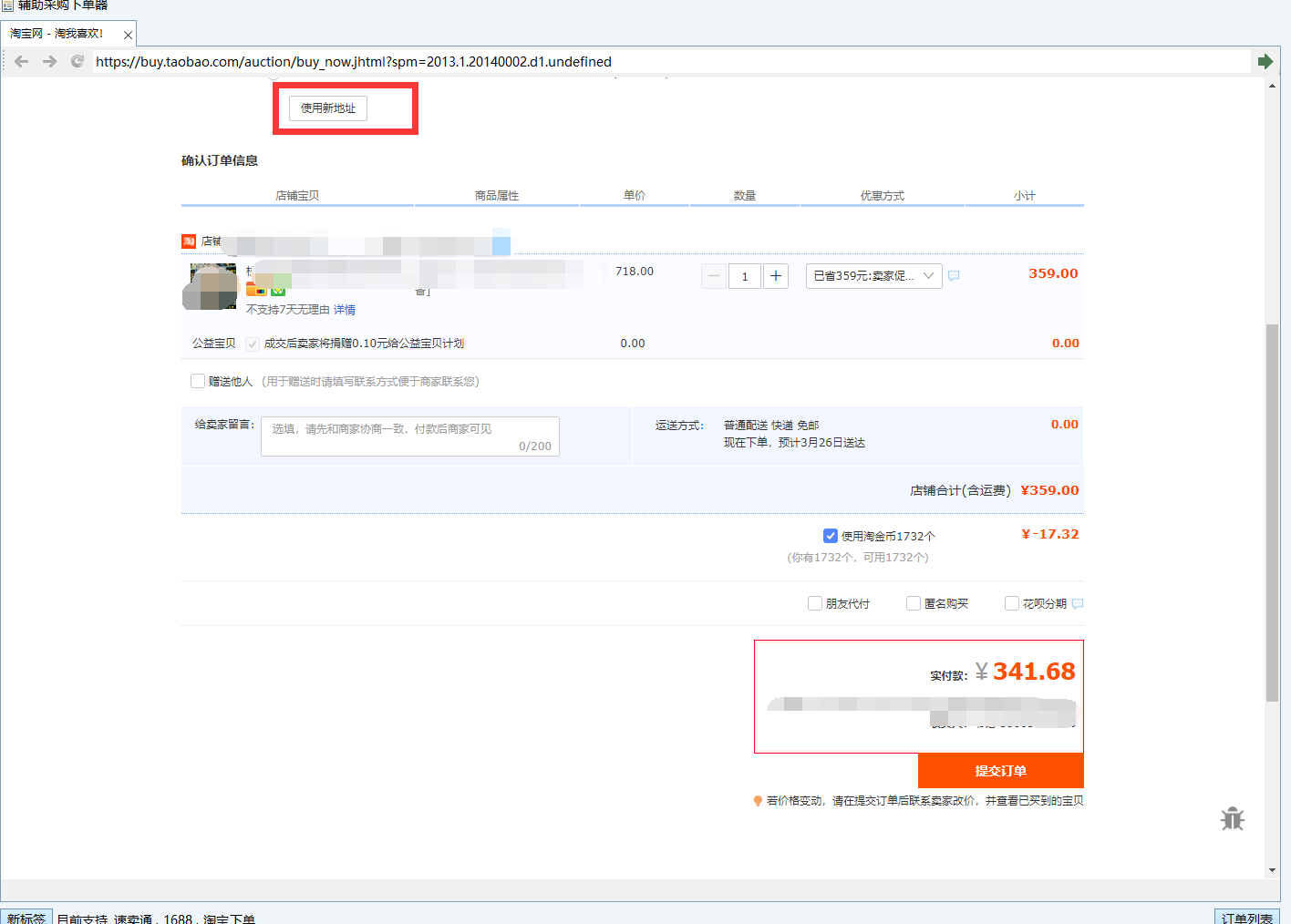Click the 使用新地址 button
This screenshot has height=924, width=1291.
pos(328,108)
